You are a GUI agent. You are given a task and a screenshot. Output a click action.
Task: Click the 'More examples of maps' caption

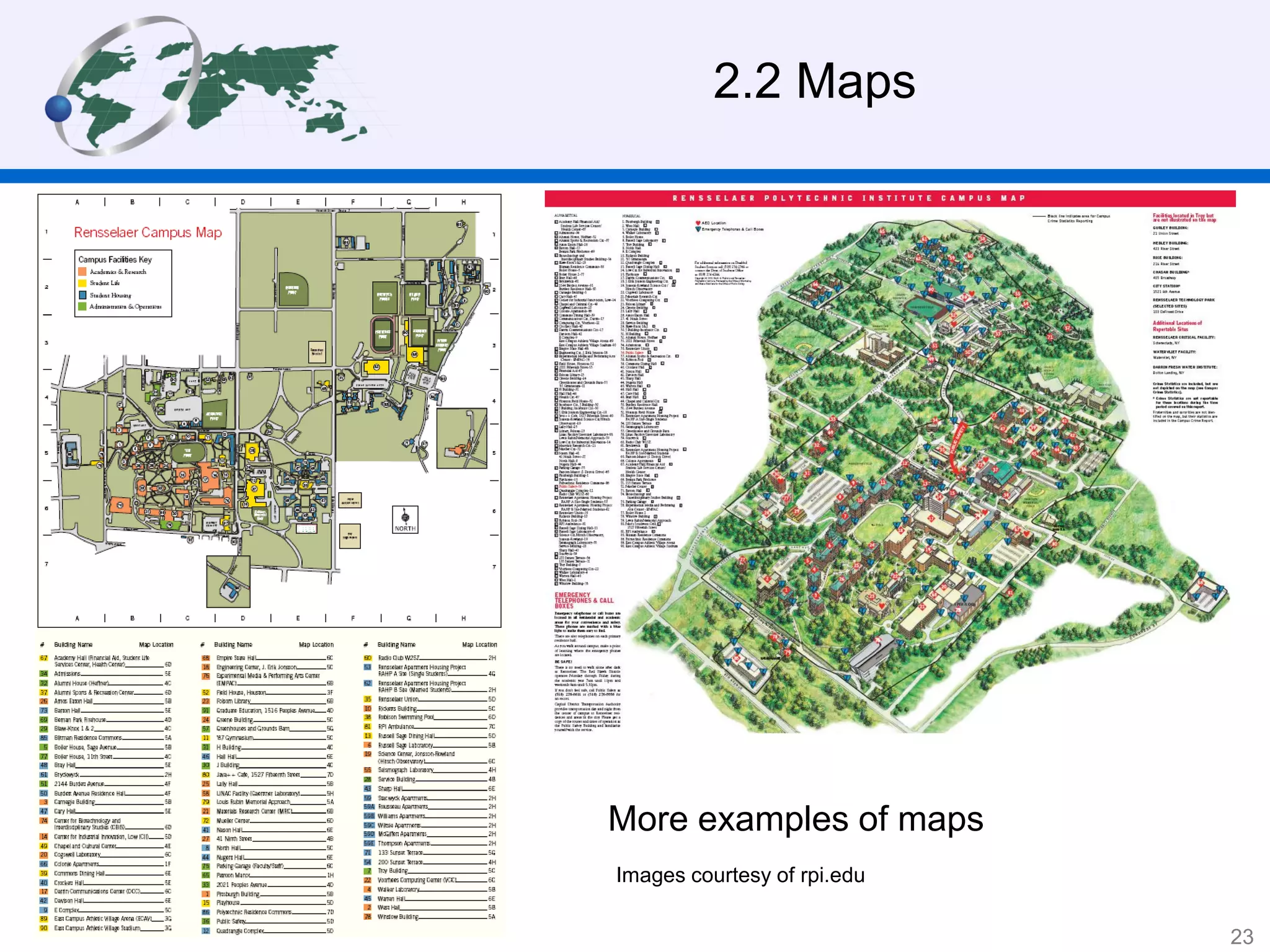pyautogui.click(x=796, y=818)
